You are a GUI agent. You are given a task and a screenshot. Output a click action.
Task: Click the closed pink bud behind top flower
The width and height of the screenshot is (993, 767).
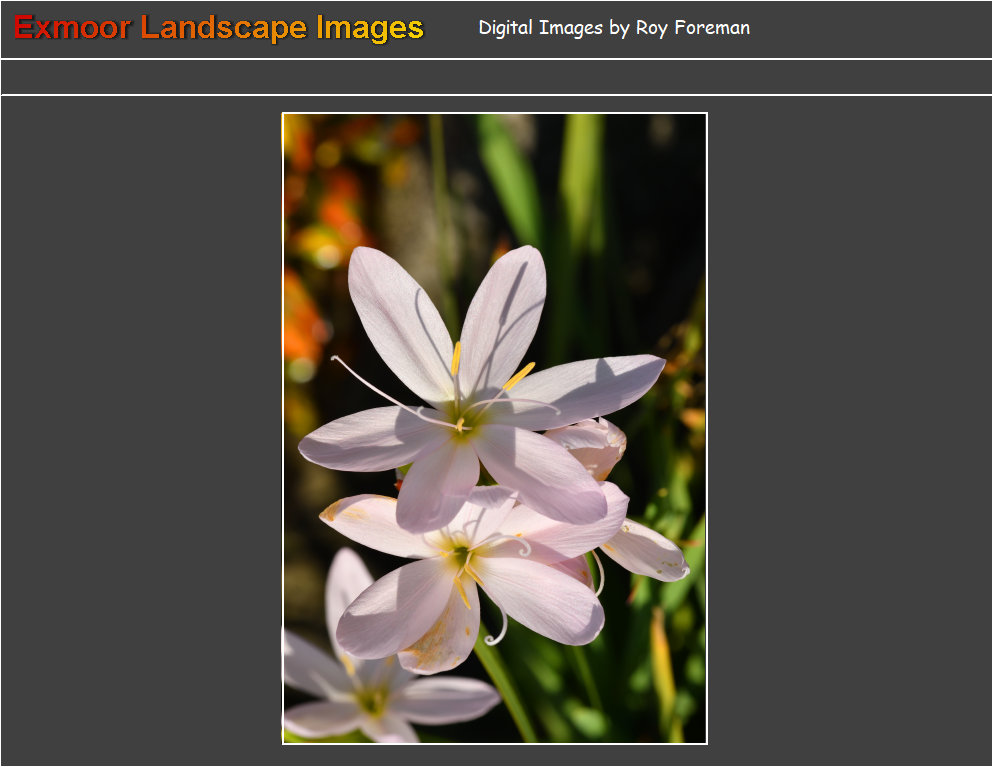[x=597, y=446]
